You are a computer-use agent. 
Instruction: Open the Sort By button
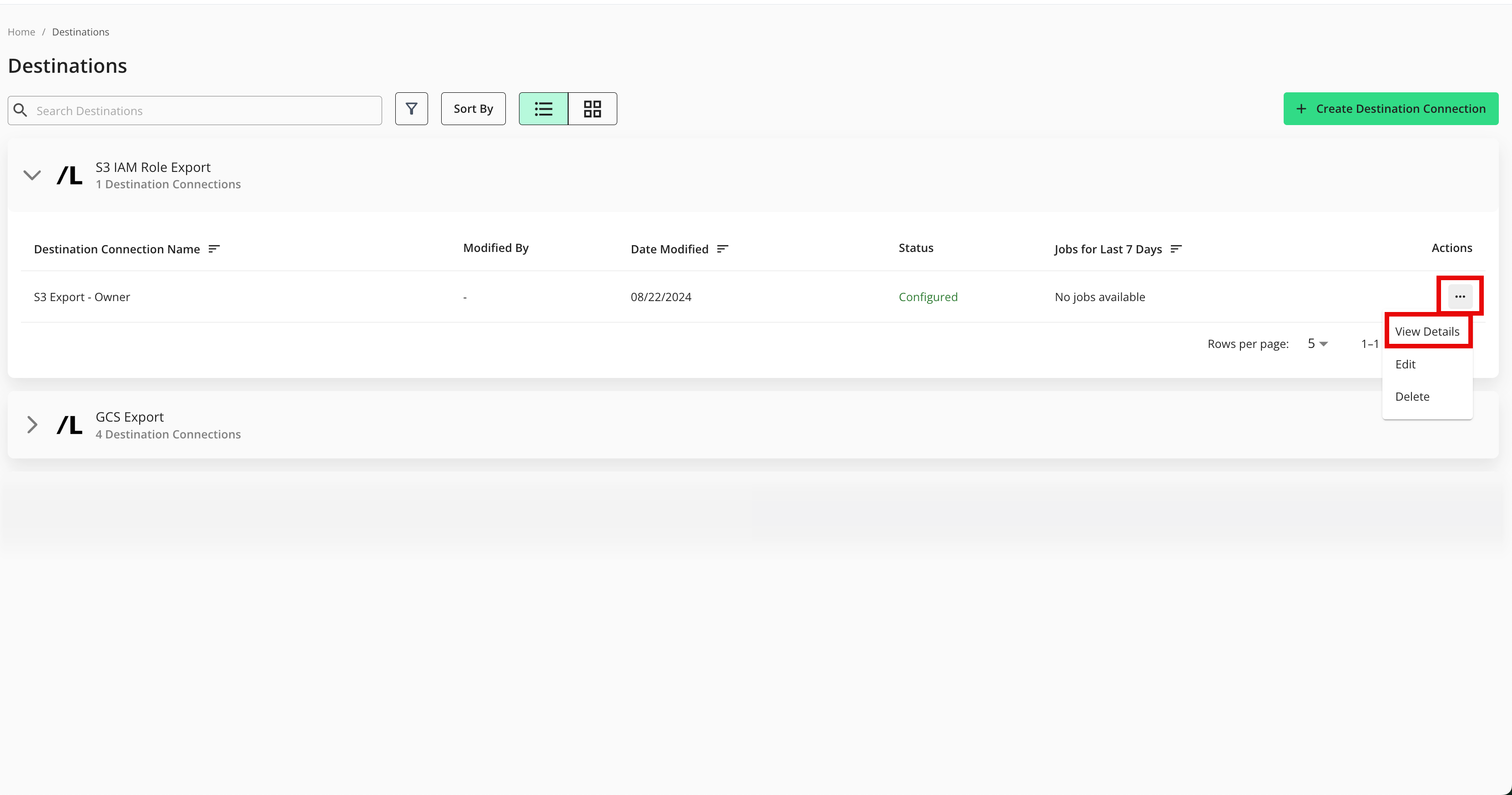pyautogui.click(x=473, y=109)
